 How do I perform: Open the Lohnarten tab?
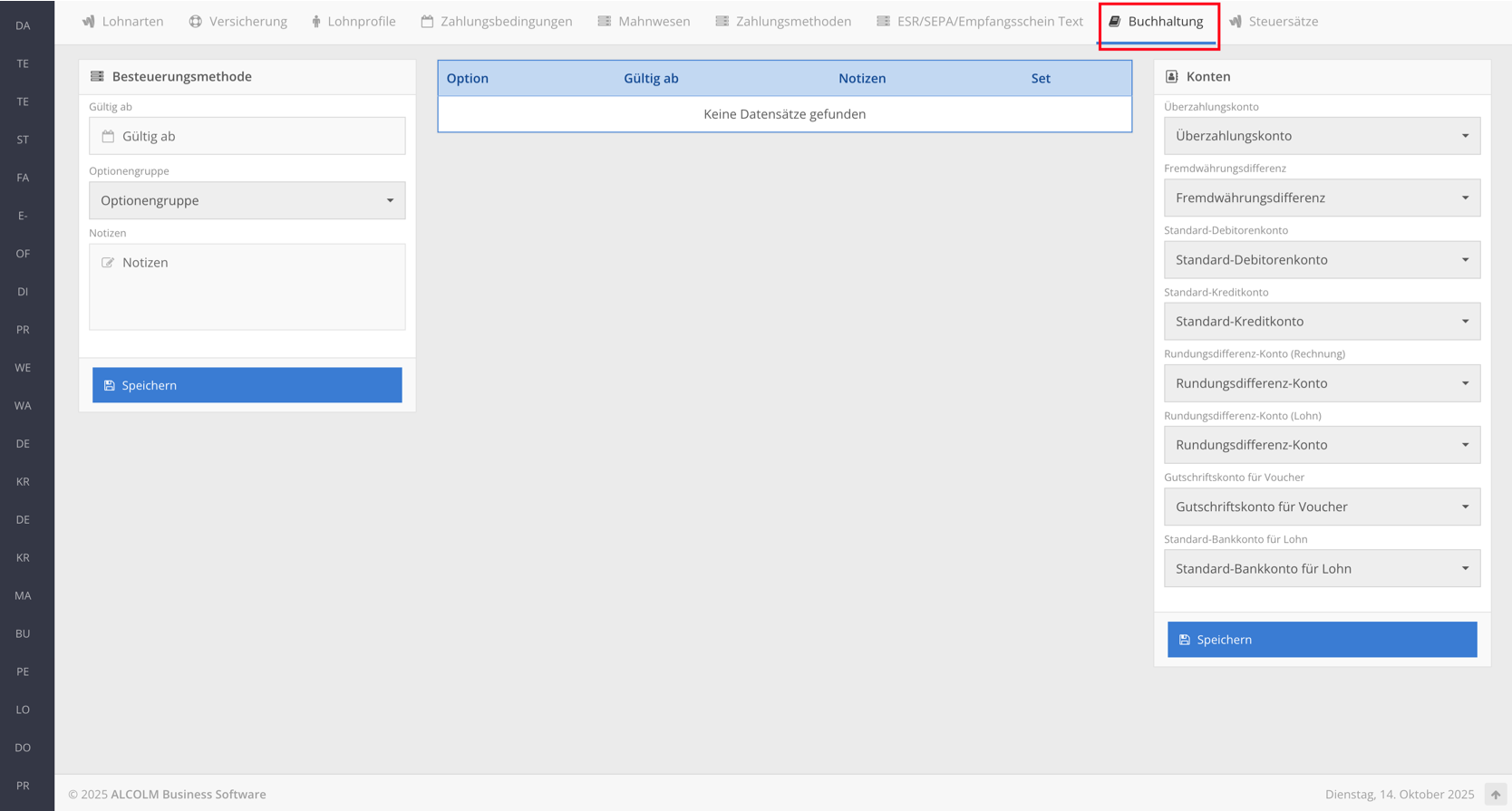[123, 22]
